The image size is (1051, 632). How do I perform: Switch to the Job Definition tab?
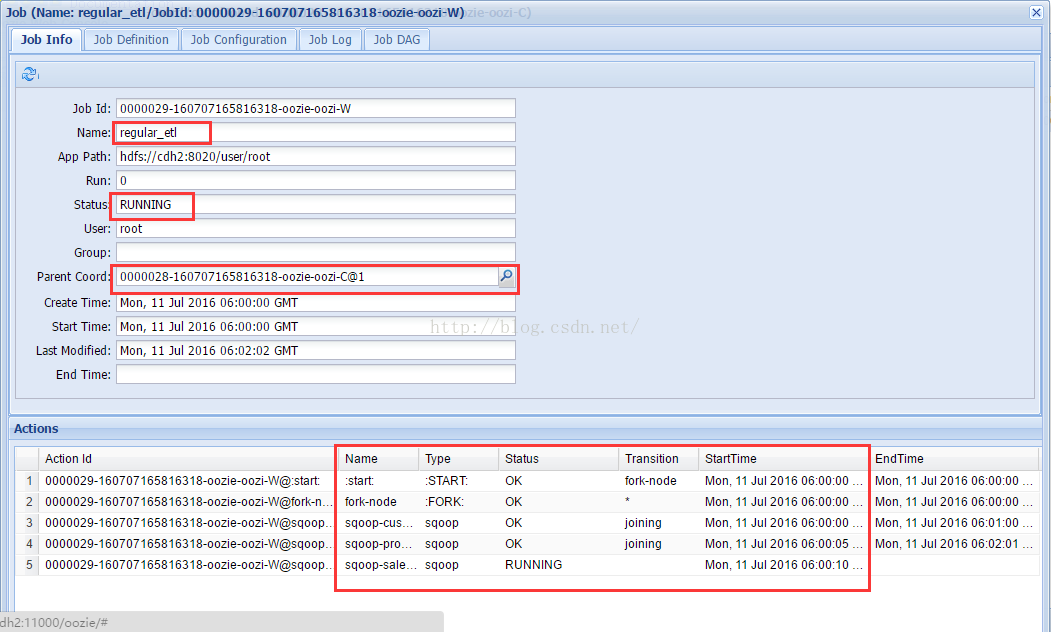click(131, 40)
